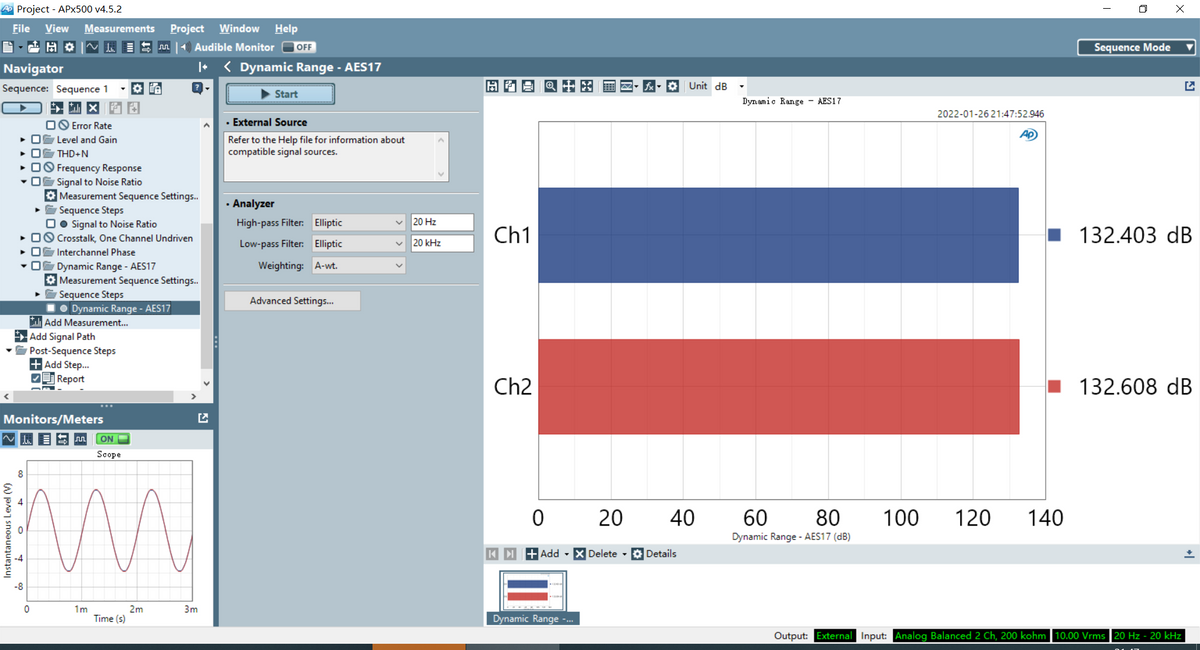Open Meters monitor from main toolbar

128,47
